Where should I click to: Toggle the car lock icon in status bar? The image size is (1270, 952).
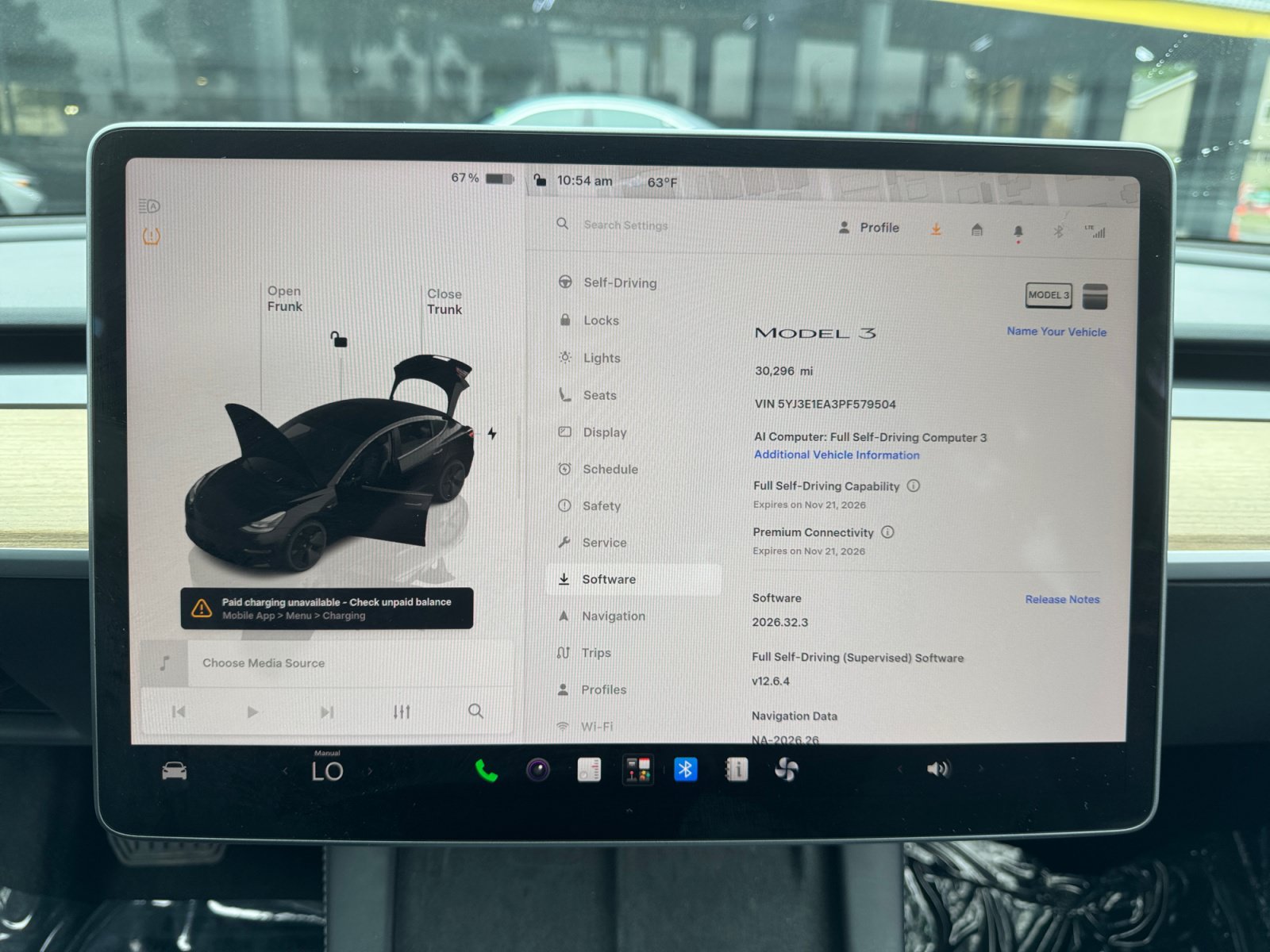[540, 180]
